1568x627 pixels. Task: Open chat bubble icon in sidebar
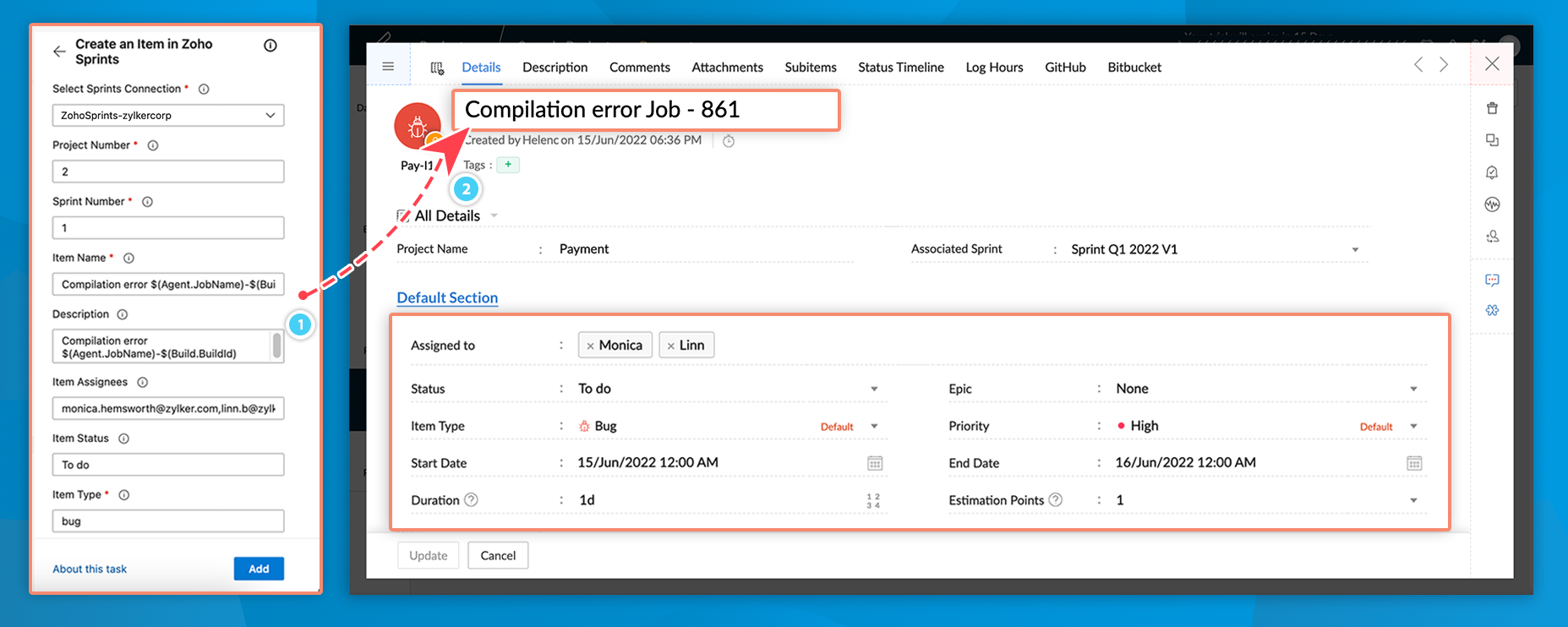tap(1492, 280)
